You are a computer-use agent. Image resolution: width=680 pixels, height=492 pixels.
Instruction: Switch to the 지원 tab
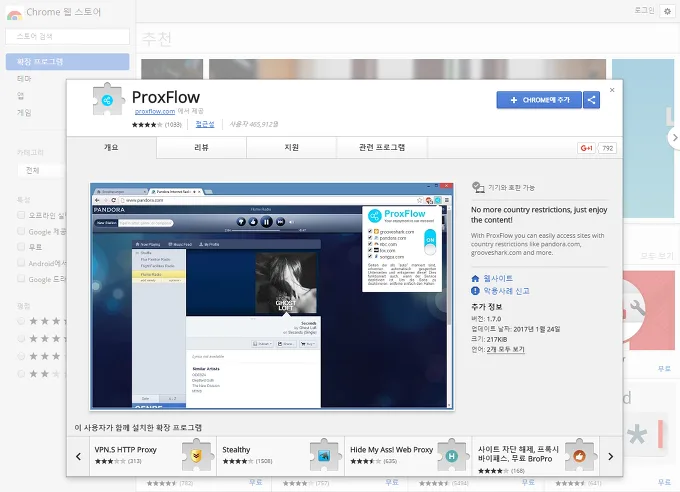pos(291,148)
